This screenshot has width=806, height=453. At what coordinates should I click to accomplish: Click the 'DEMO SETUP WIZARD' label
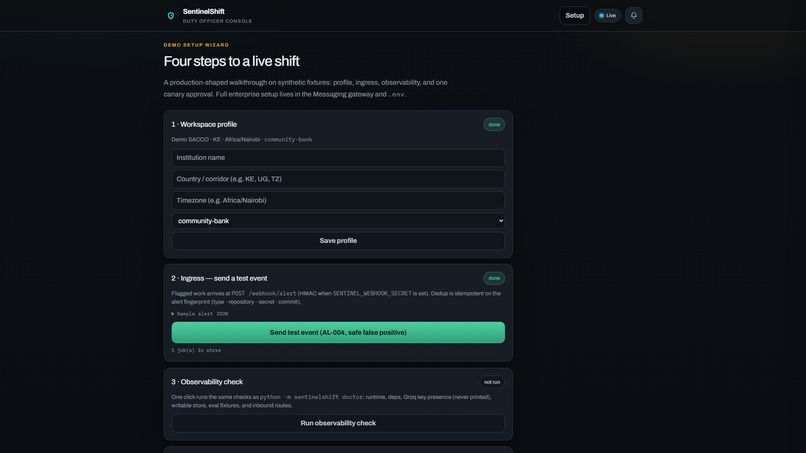coord(196,45)
